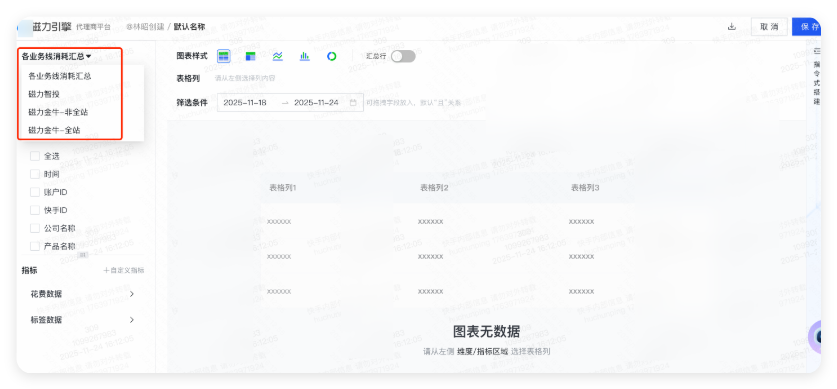Click the 图表无数据 message
The width and height of the screenshot is (837, 389).
pos(486,332)
